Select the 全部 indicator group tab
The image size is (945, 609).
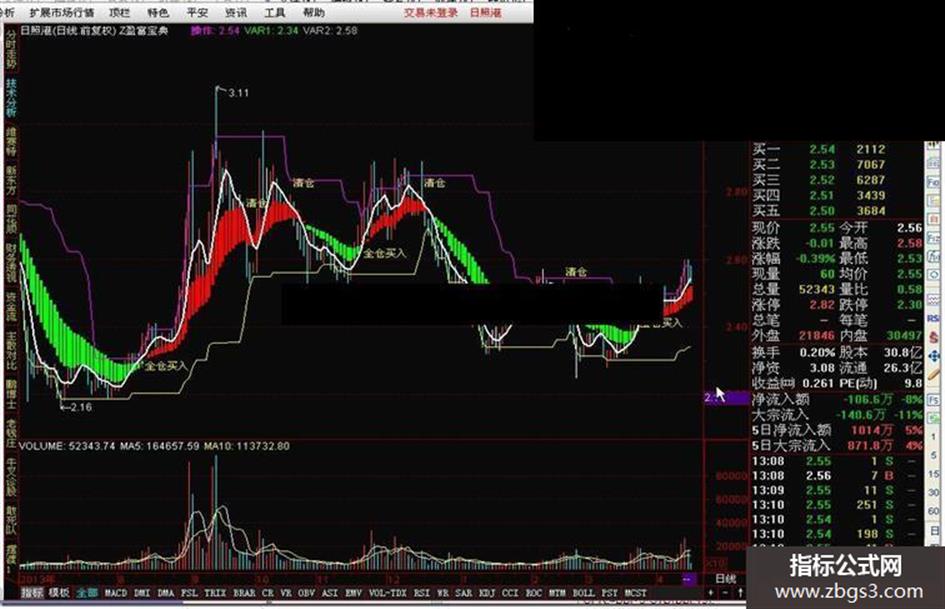coord(87,593)
